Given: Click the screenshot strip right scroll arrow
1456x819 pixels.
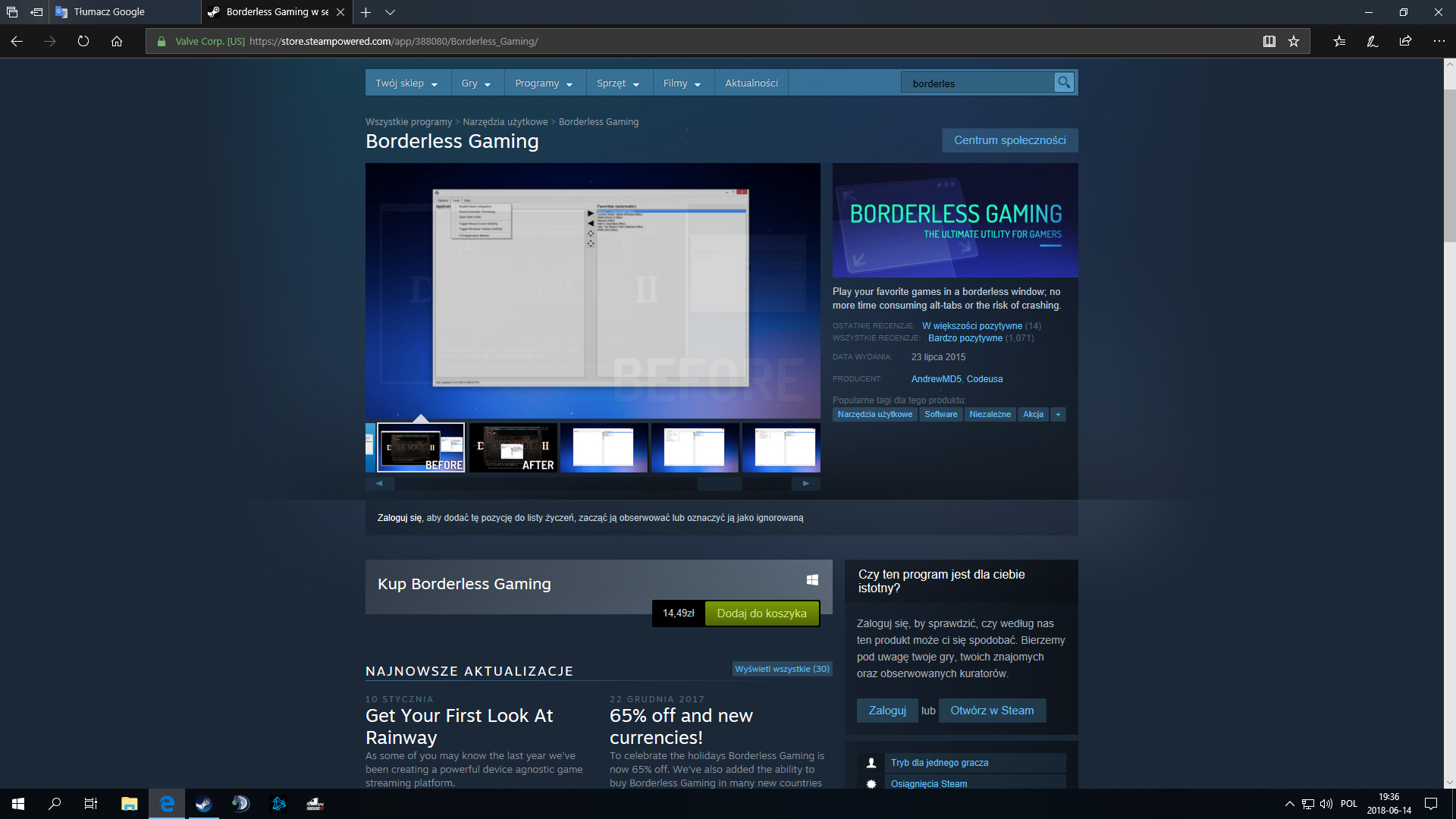Looking at the screenshot, I should [805, 483].
